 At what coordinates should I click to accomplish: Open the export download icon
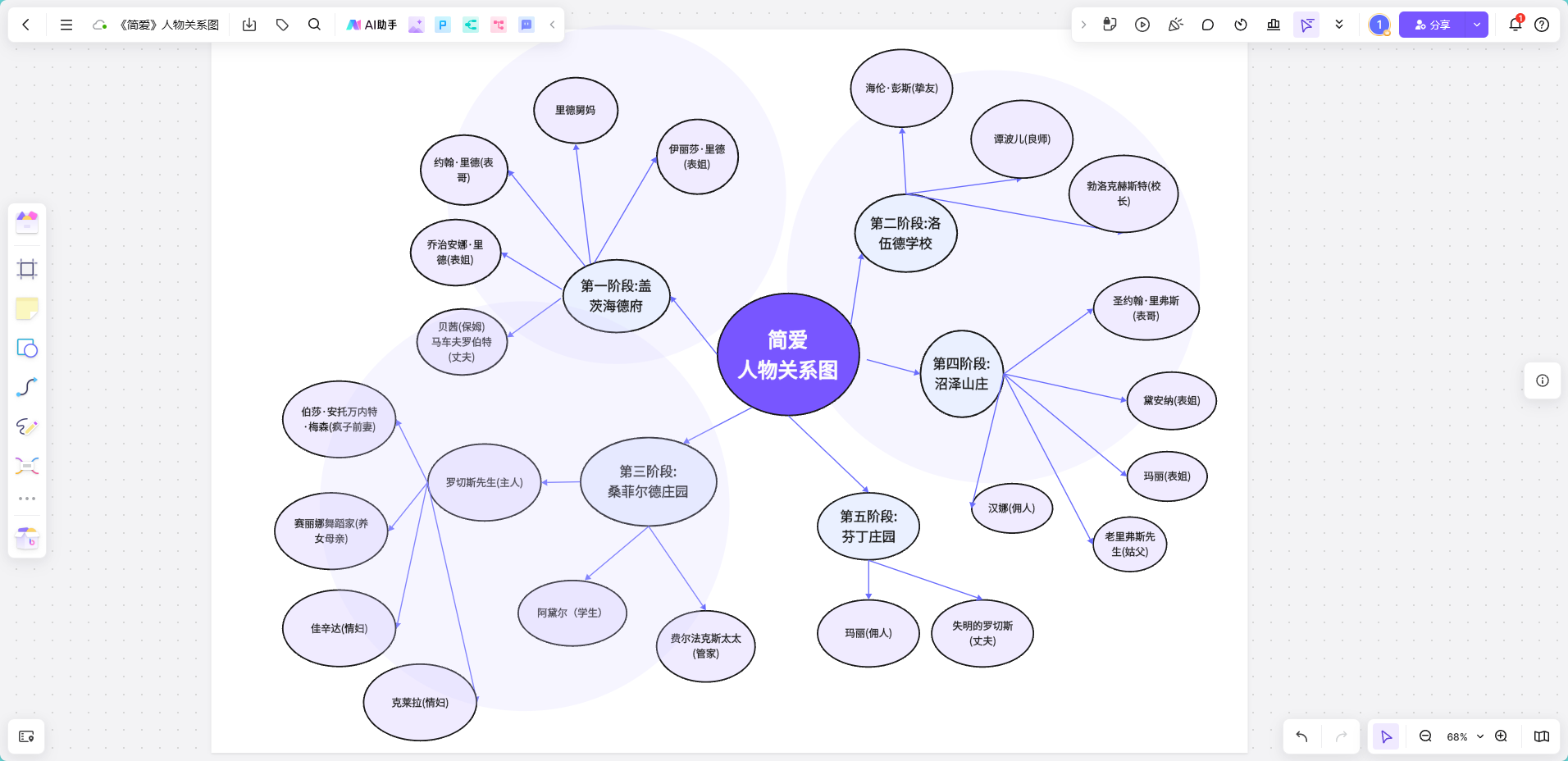click(x=249, y=25)
